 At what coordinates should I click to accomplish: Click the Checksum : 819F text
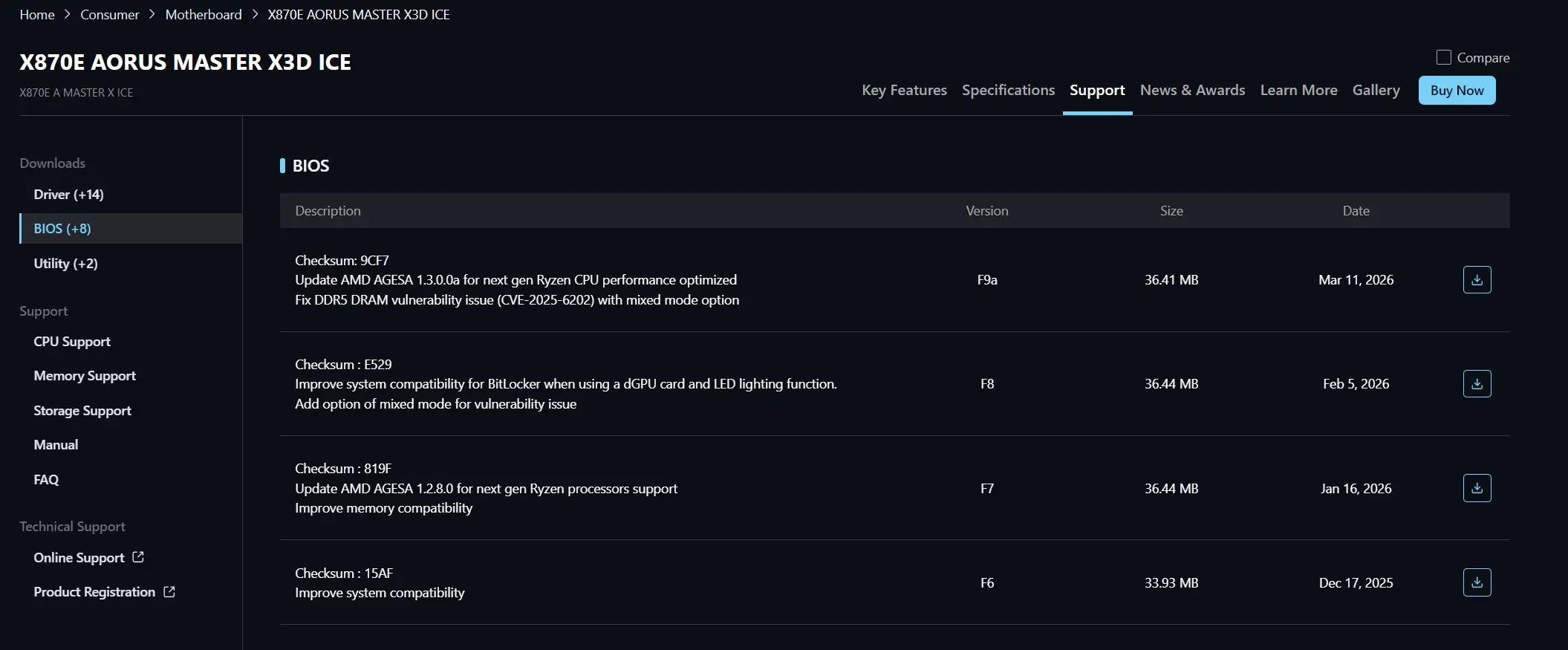343,469
